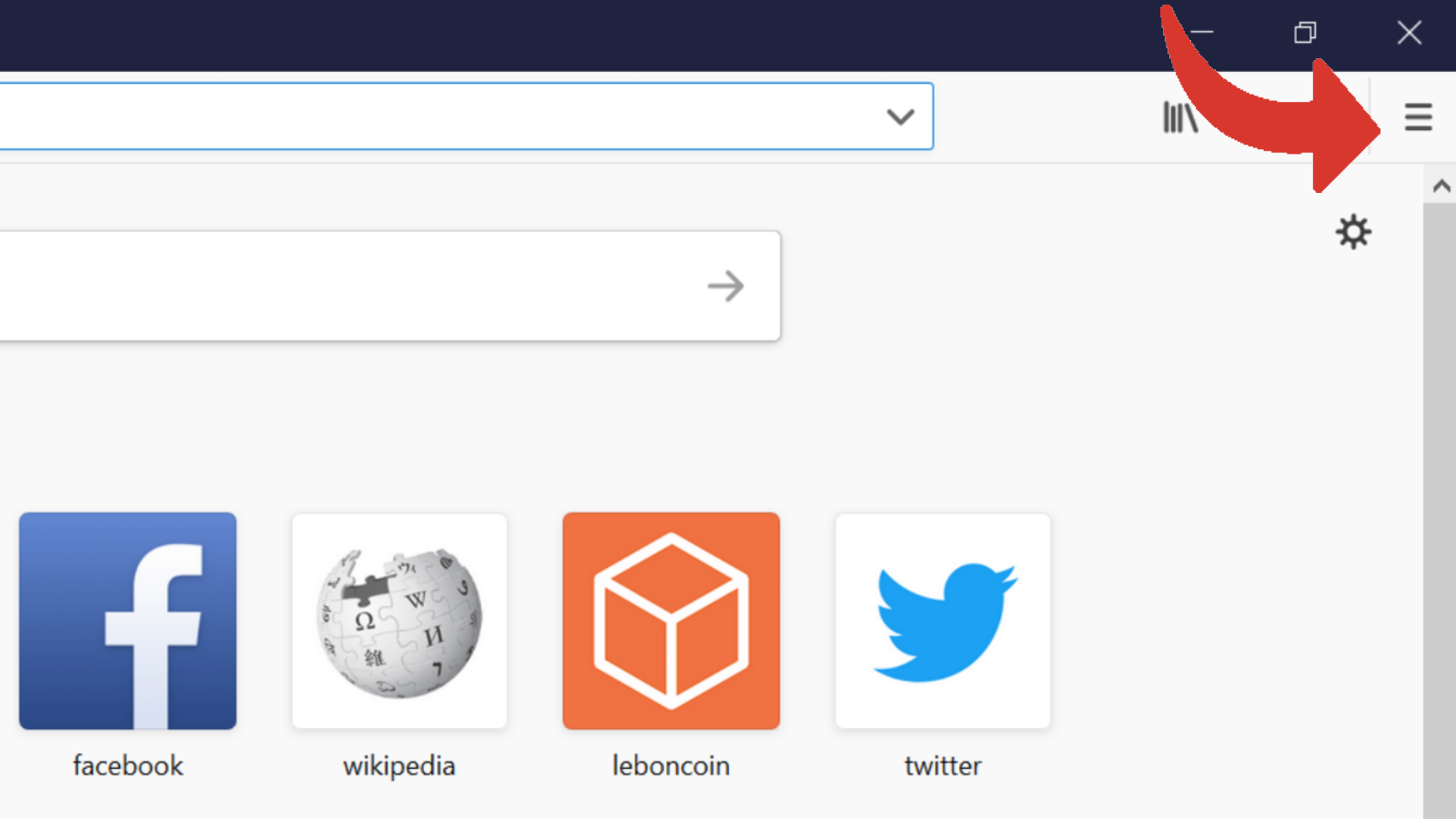This screenshot has height=819, width=1456.
Task: Select the wikipedia label under its tile
Action: (x=399, y=765)
